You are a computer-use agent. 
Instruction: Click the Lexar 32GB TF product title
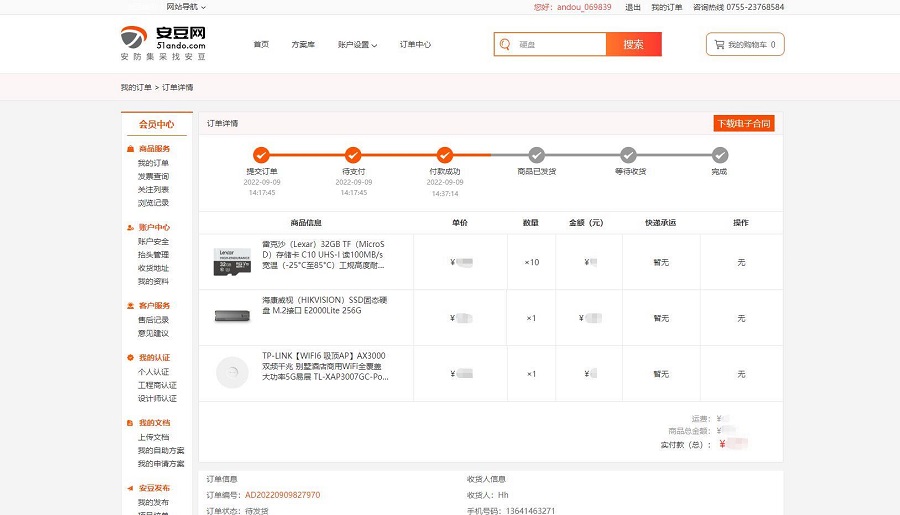(323, 255)
